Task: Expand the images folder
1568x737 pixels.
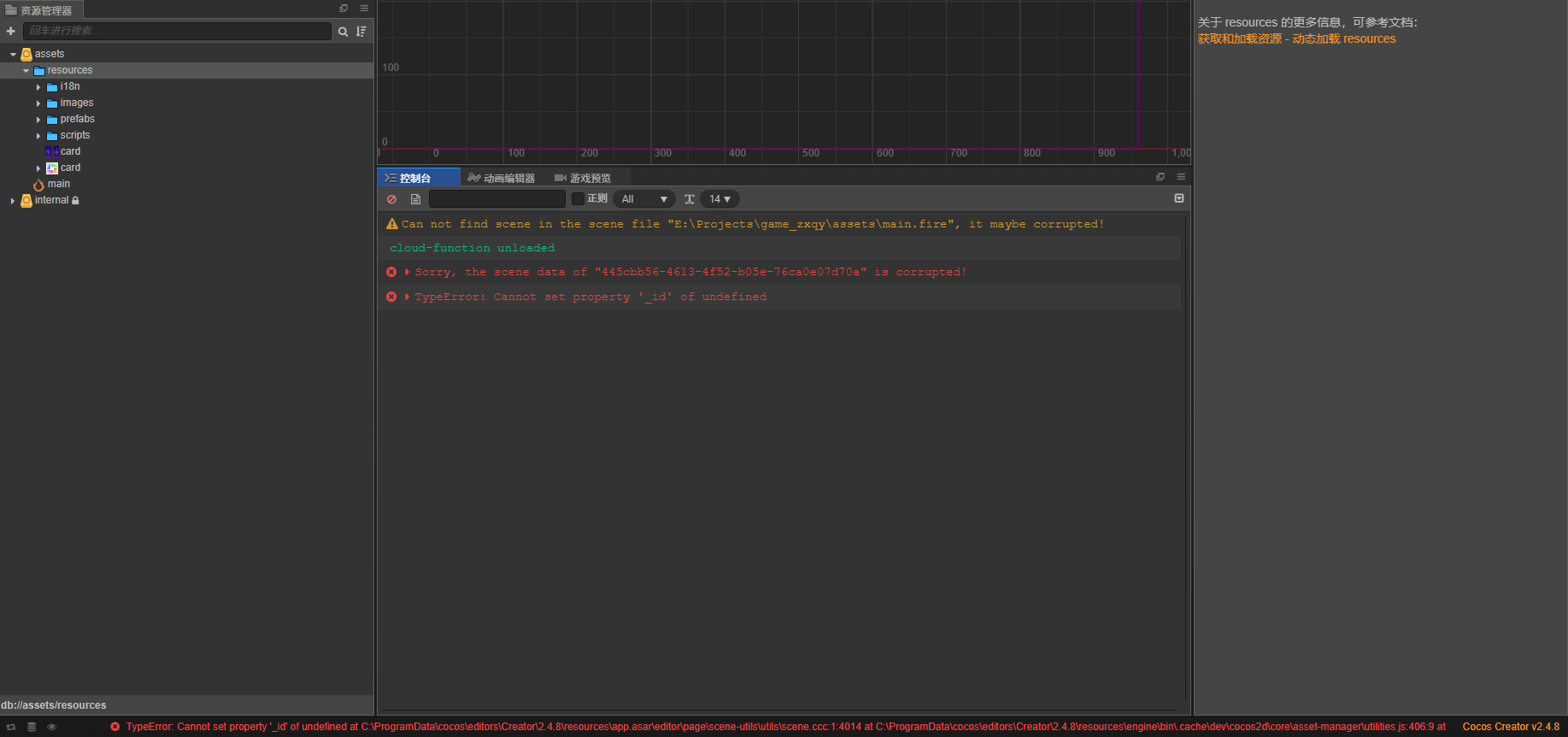Action: [x=38, y=103]
